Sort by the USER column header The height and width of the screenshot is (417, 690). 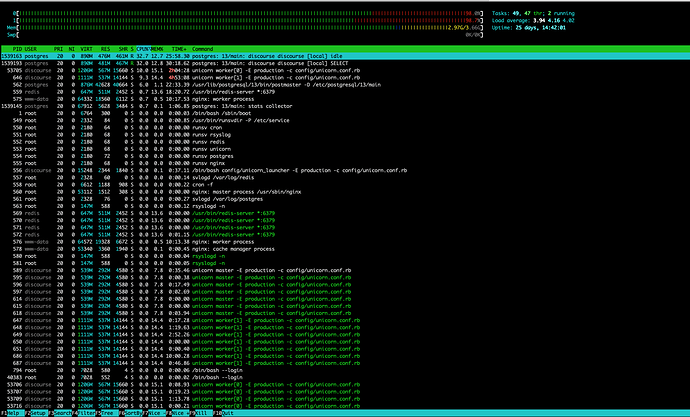click(31, 49)
